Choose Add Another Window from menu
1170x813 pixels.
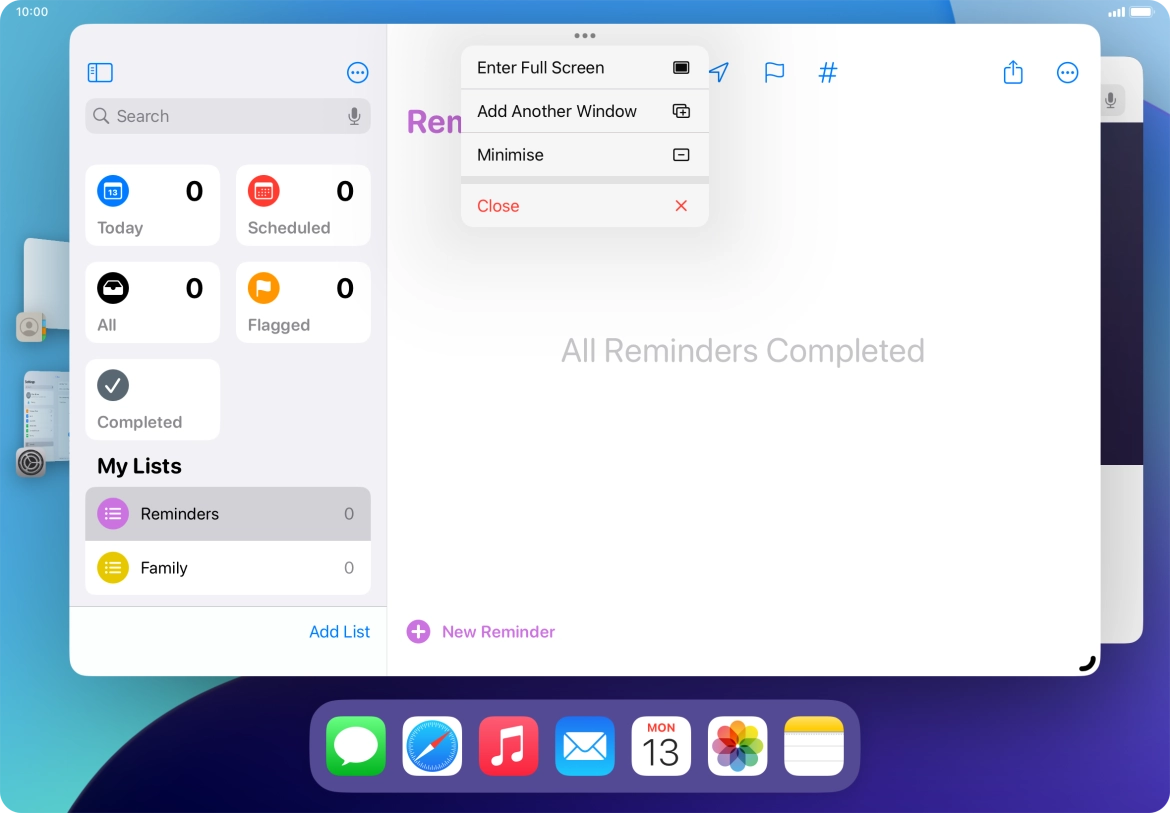coord(584,111)
